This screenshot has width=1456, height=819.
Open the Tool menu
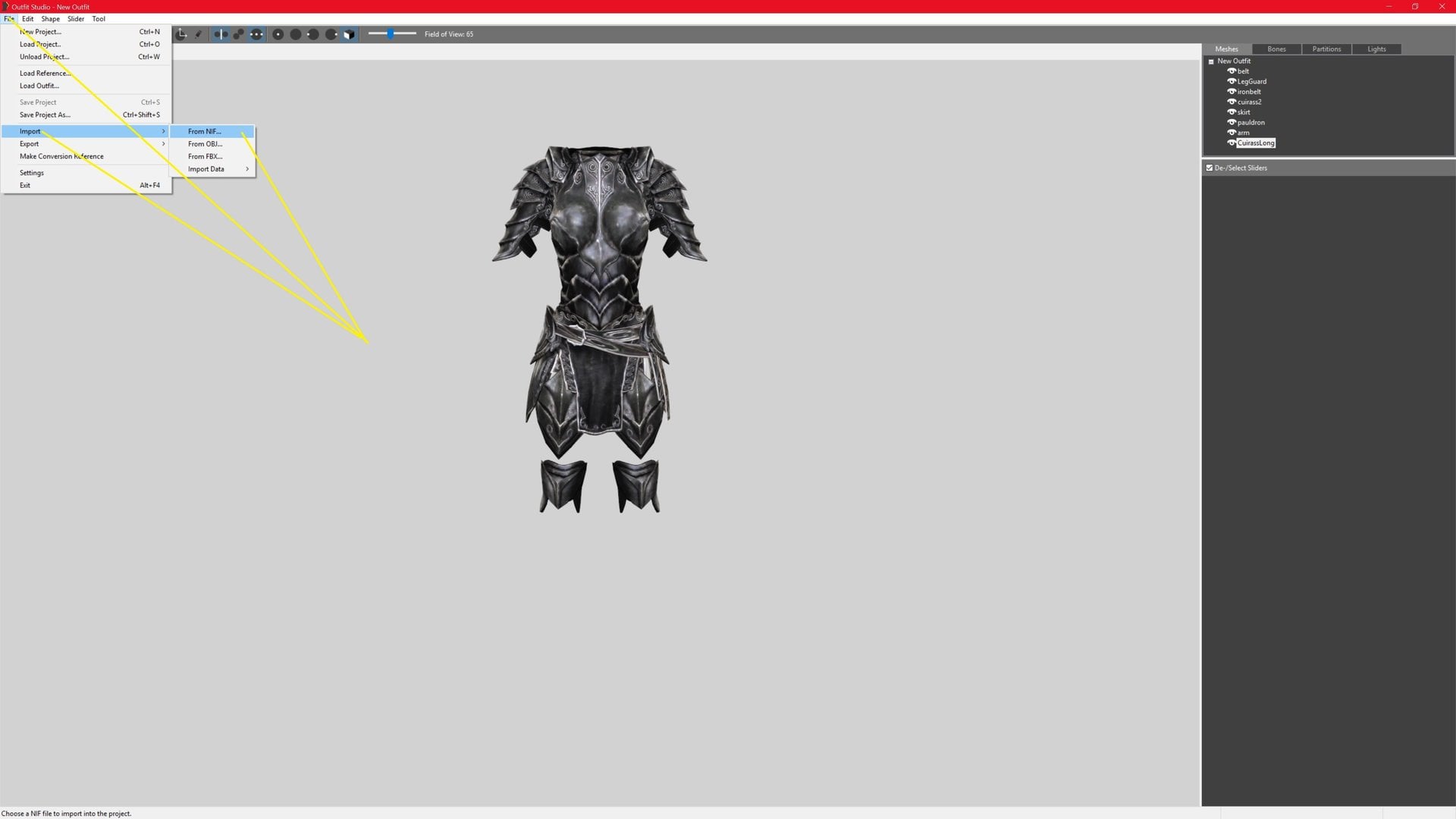[x=99, y=19]
